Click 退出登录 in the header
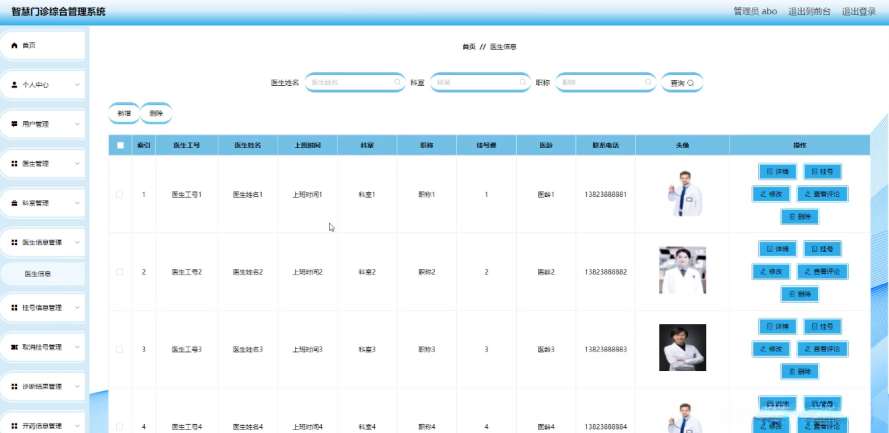The image size is (889, 433). (858, 11)
